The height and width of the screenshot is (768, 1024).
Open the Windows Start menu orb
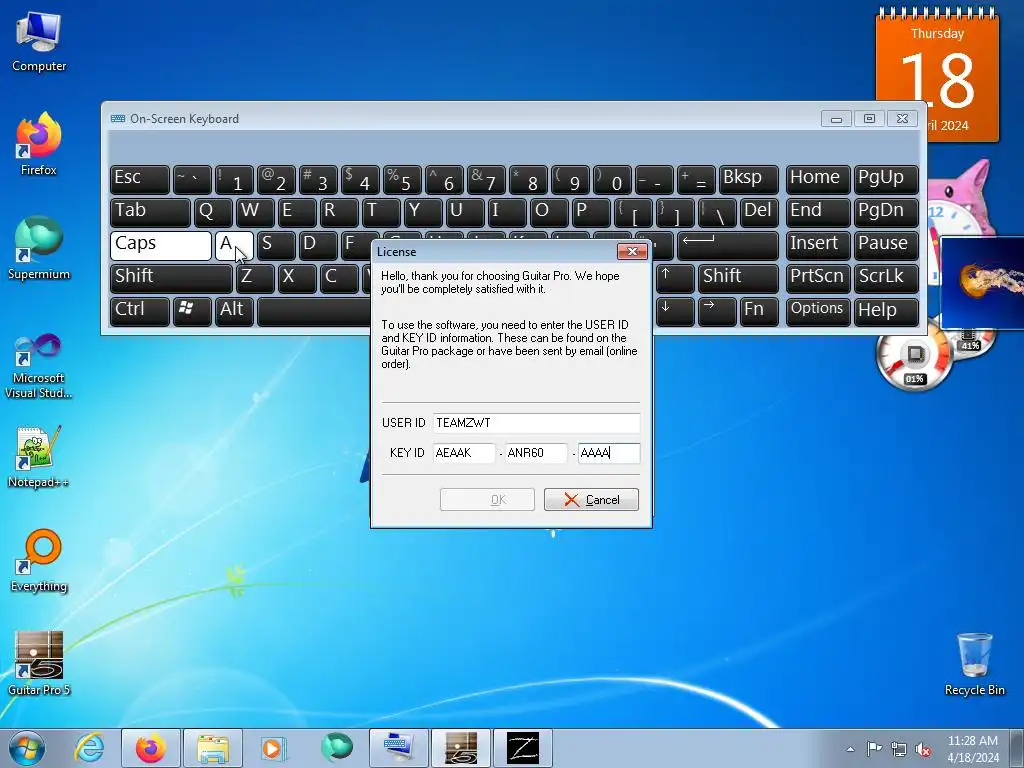tap(27, 748)
